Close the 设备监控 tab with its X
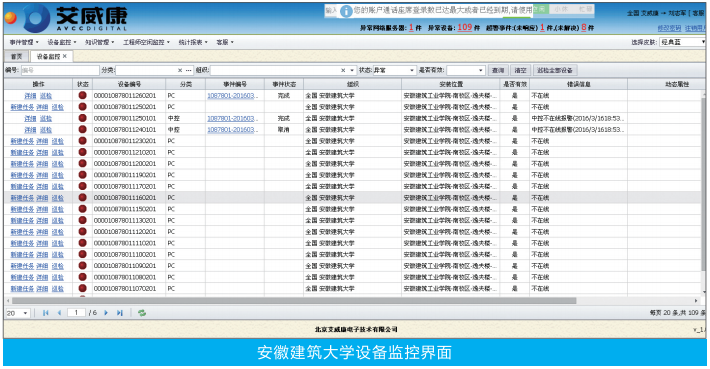This screenshot has width=710, height=369. click(x=65, y=56)
